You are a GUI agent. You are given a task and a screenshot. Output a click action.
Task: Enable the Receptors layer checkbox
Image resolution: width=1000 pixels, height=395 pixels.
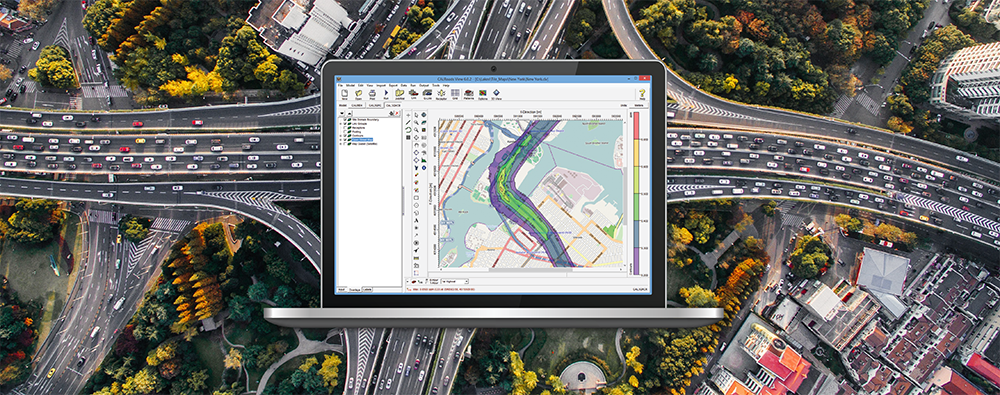pos(345,128)
